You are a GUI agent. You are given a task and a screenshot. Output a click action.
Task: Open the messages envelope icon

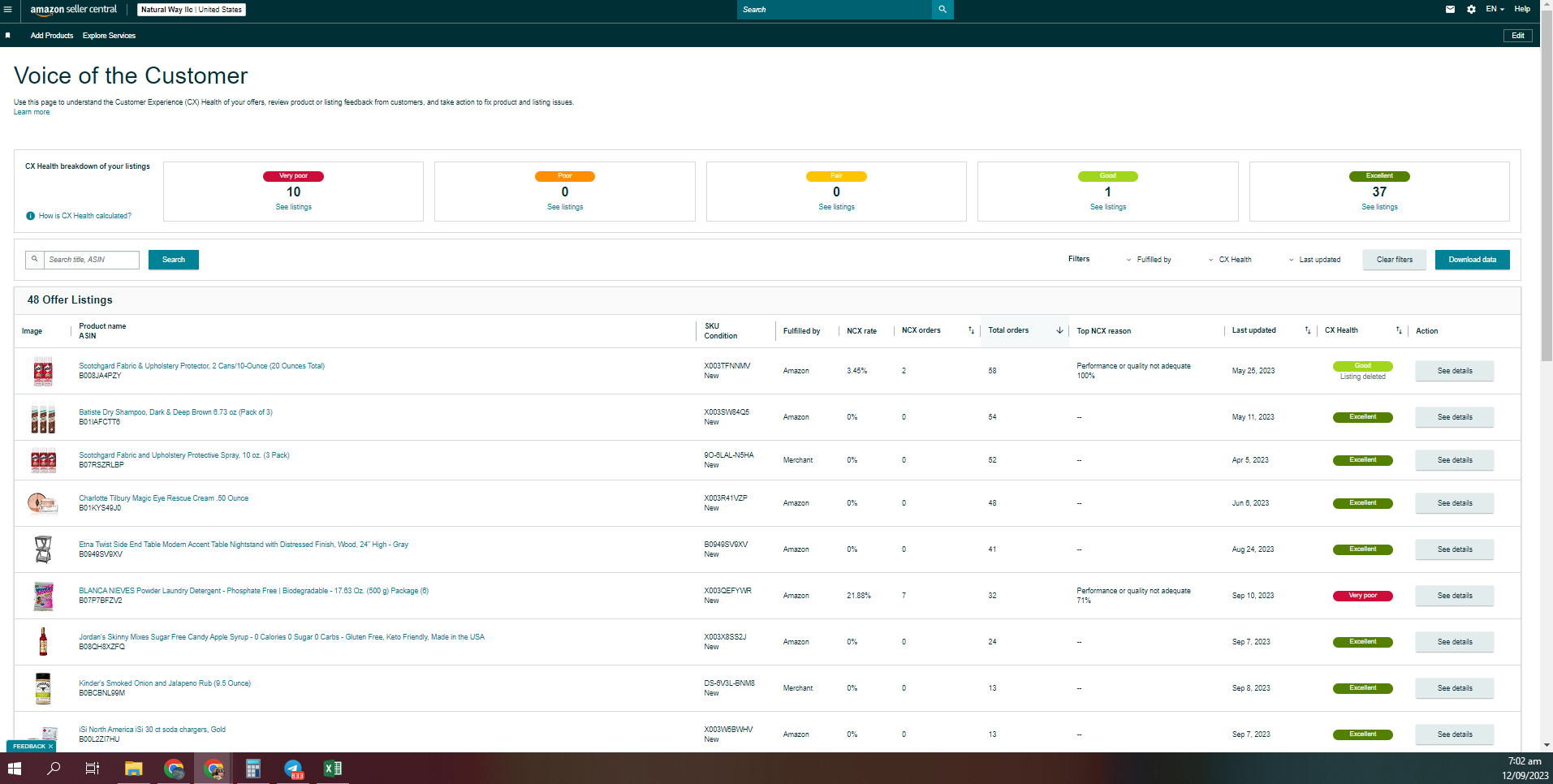pyautogui.click(x=1450, y=10)
